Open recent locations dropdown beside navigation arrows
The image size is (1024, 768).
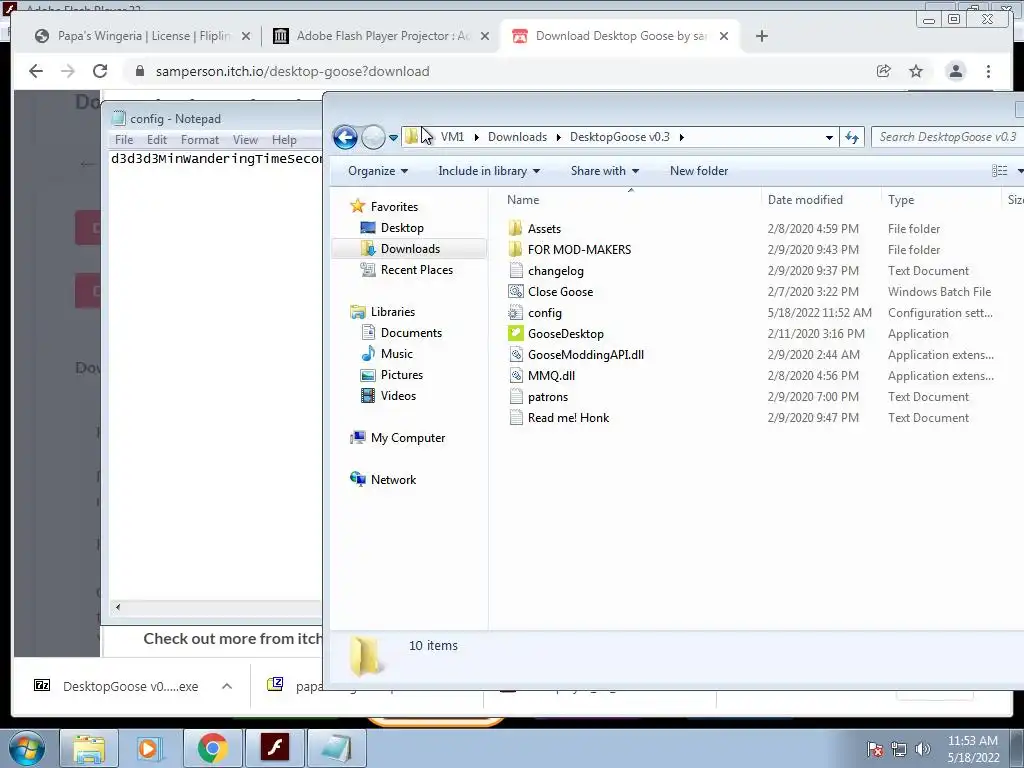click(x=393, y=138)
